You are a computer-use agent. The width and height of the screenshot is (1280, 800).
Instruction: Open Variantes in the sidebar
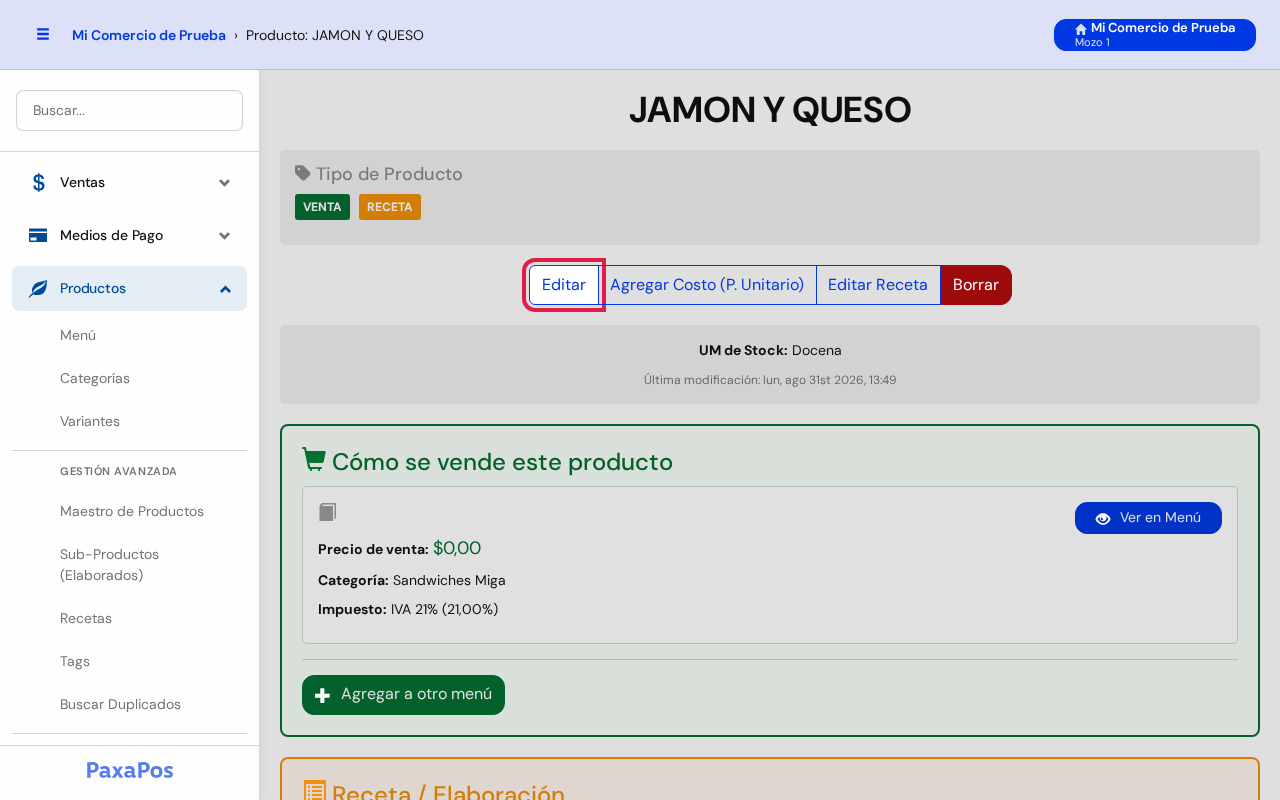90,421
